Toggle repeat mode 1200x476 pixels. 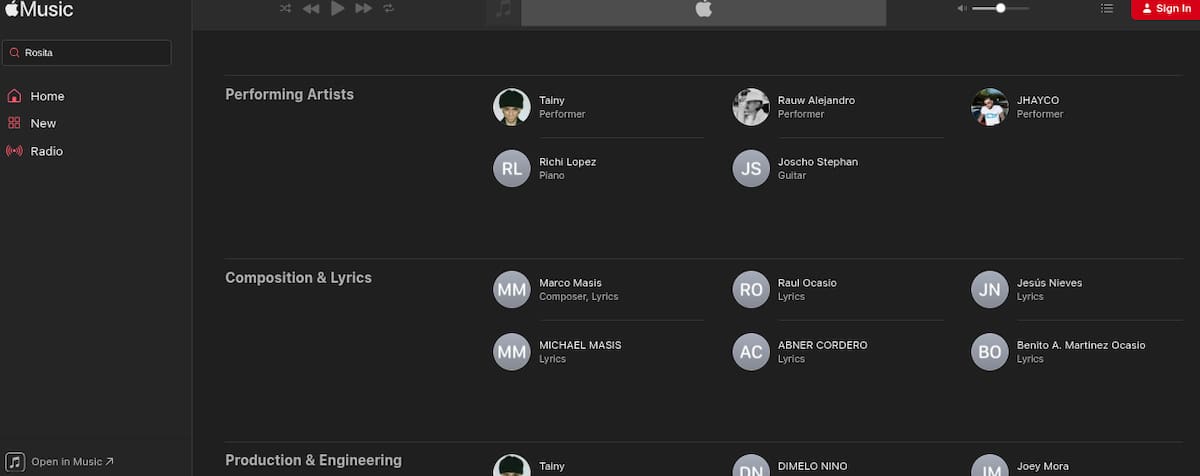click(389, 9)
